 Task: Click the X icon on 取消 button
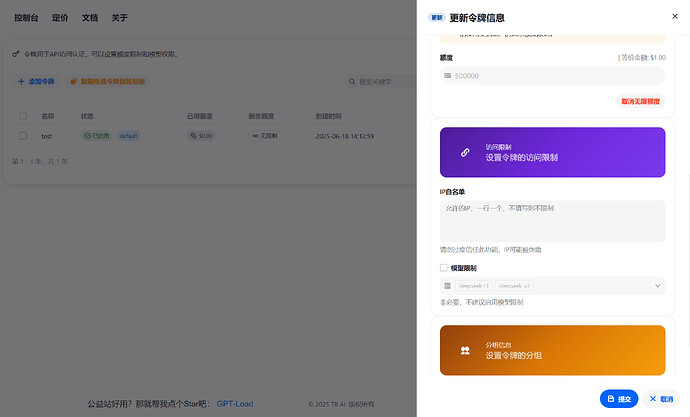(x=653, y=399)
